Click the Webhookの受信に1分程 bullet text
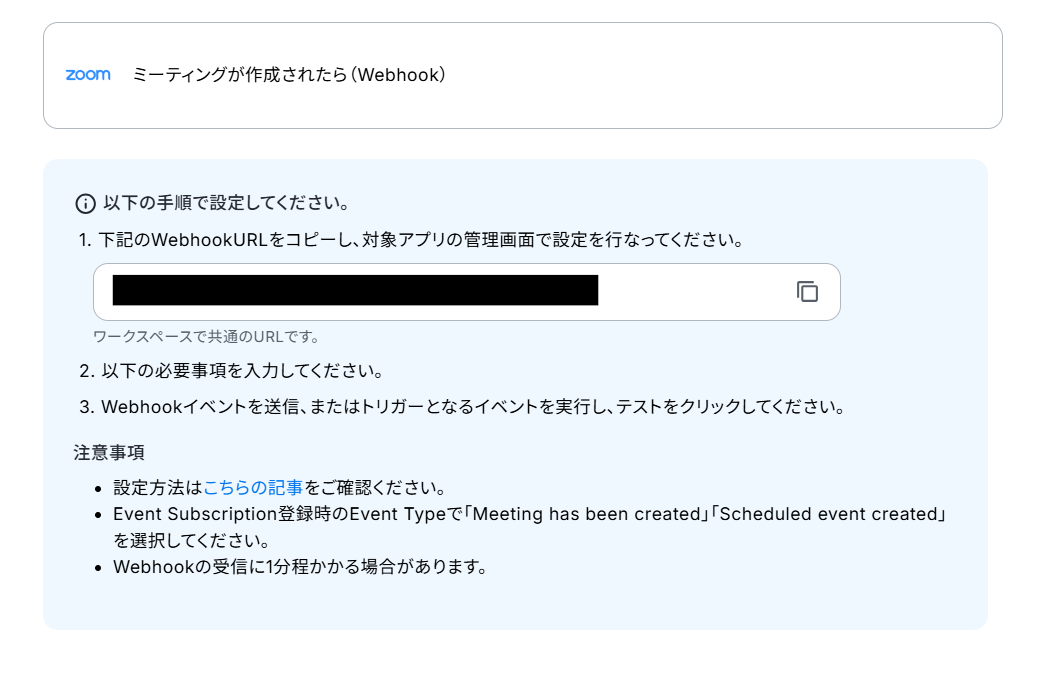 300,567
